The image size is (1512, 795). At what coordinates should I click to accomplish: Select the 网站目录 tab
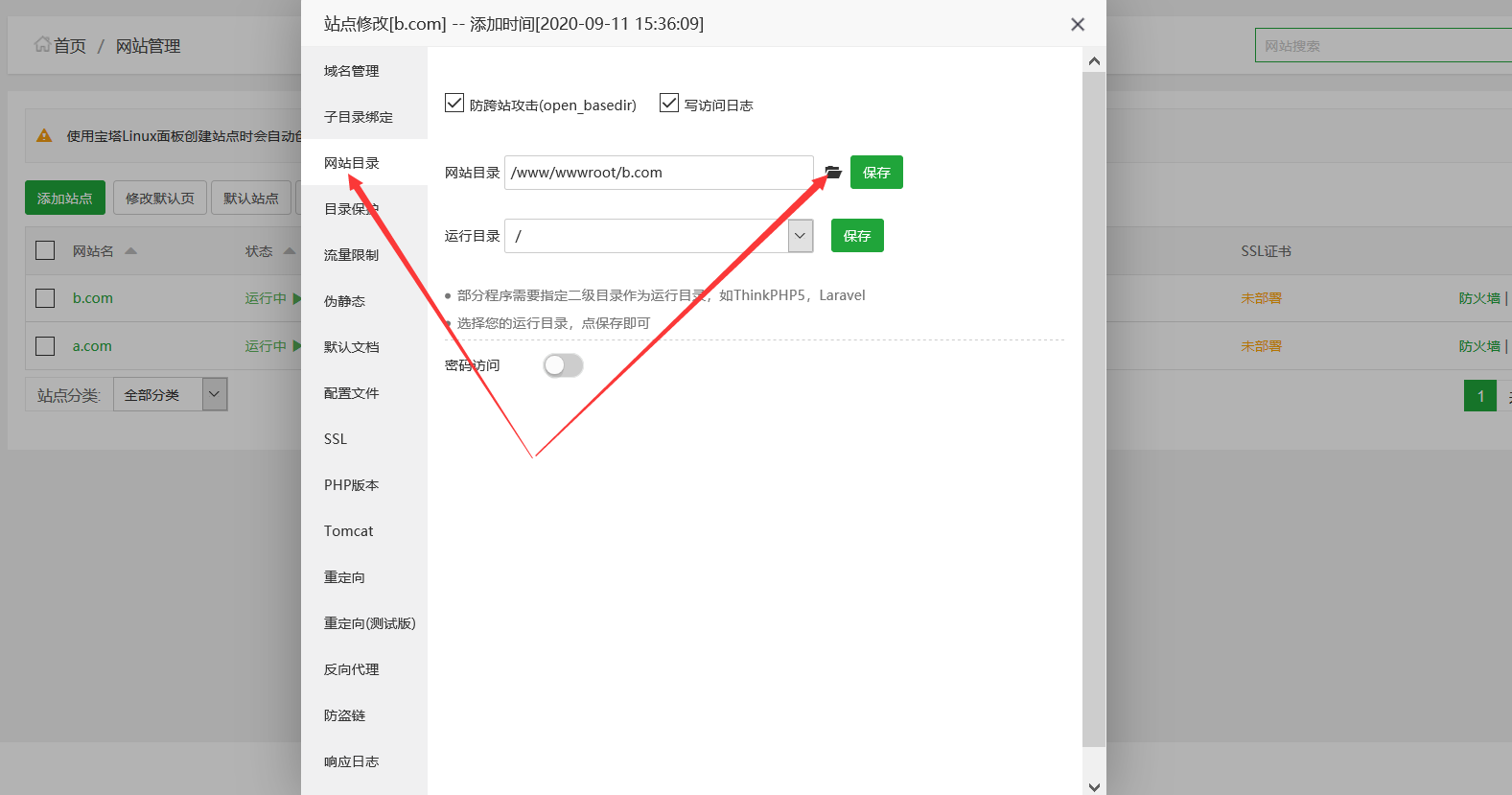tap(364, 163)
